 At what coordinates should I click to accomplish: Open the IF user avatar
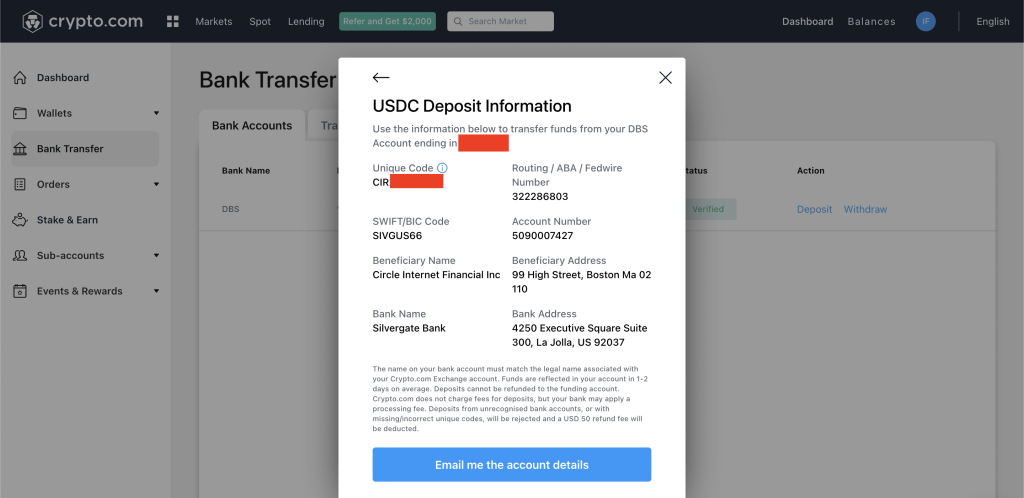(x=925, y=22)
